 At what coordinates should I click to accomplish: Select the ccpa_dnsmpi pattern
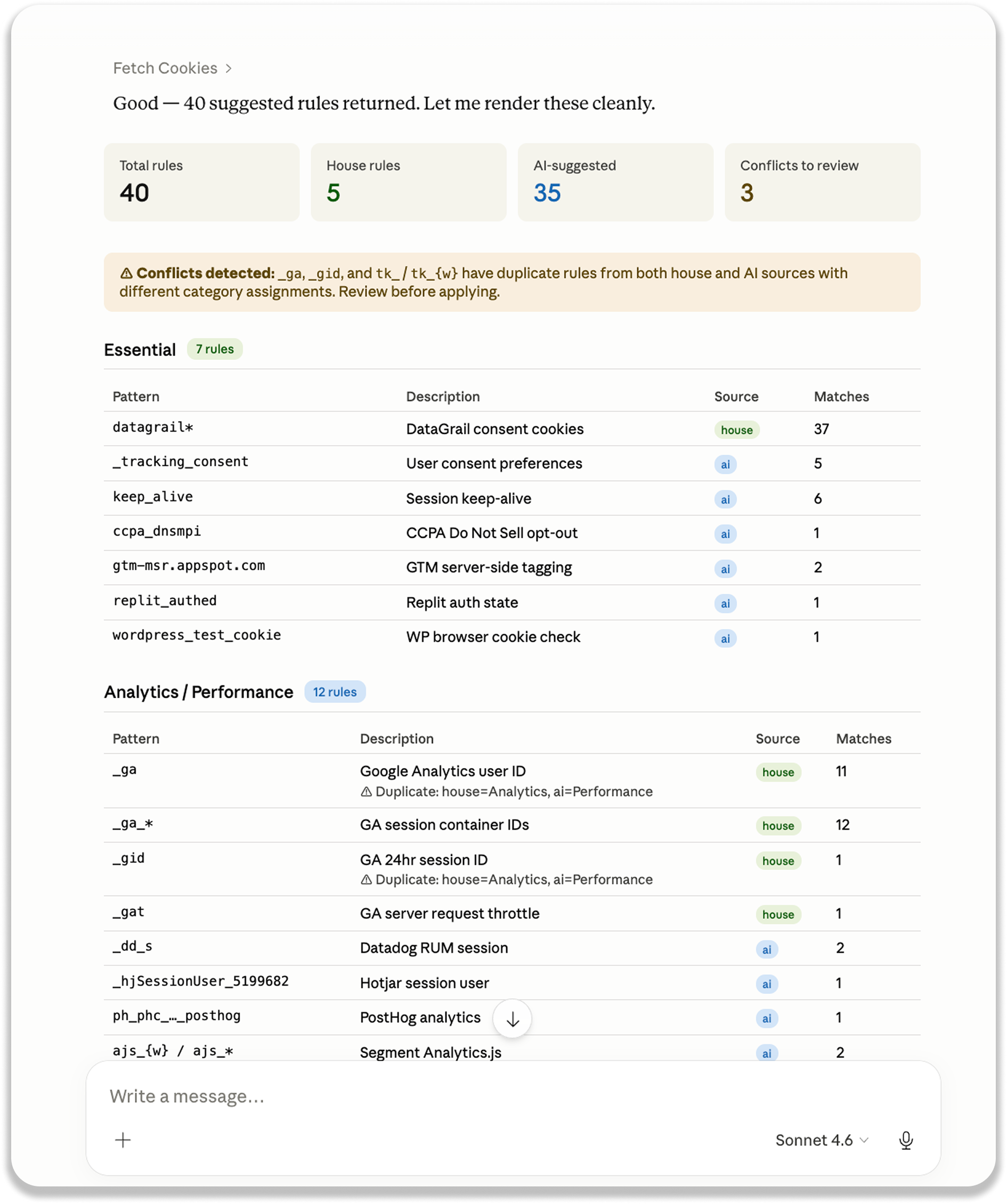(157, 531)
